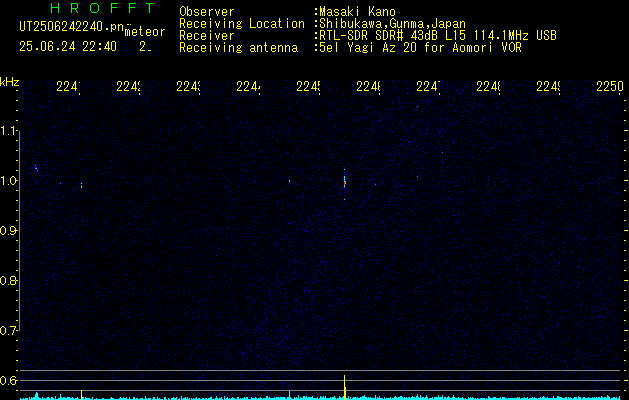Select the filename UT2506242240.pn
Screen dimensions: 629x400
(x=72, y=27)
